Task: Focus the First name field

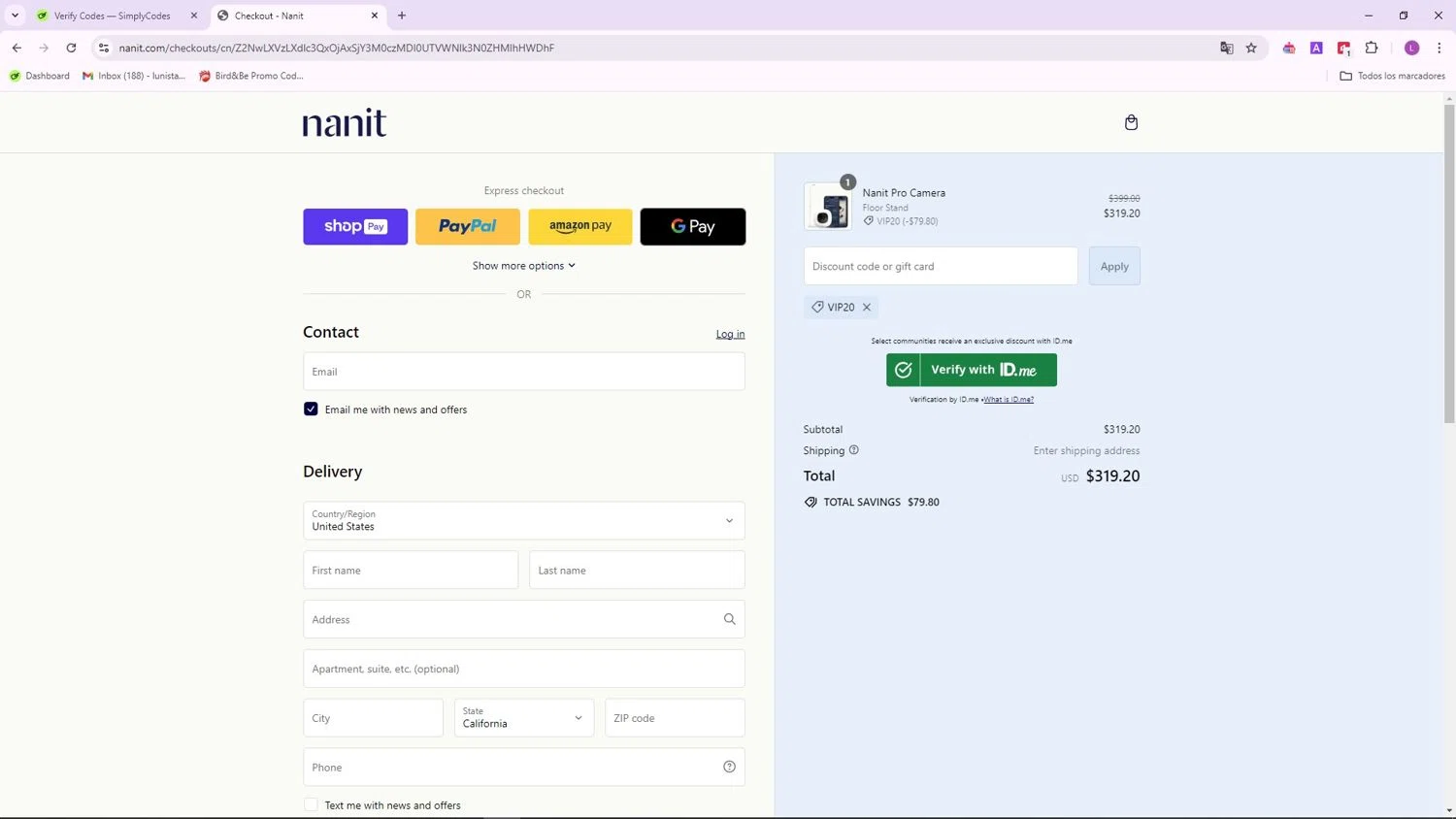Action: (411, 570)
